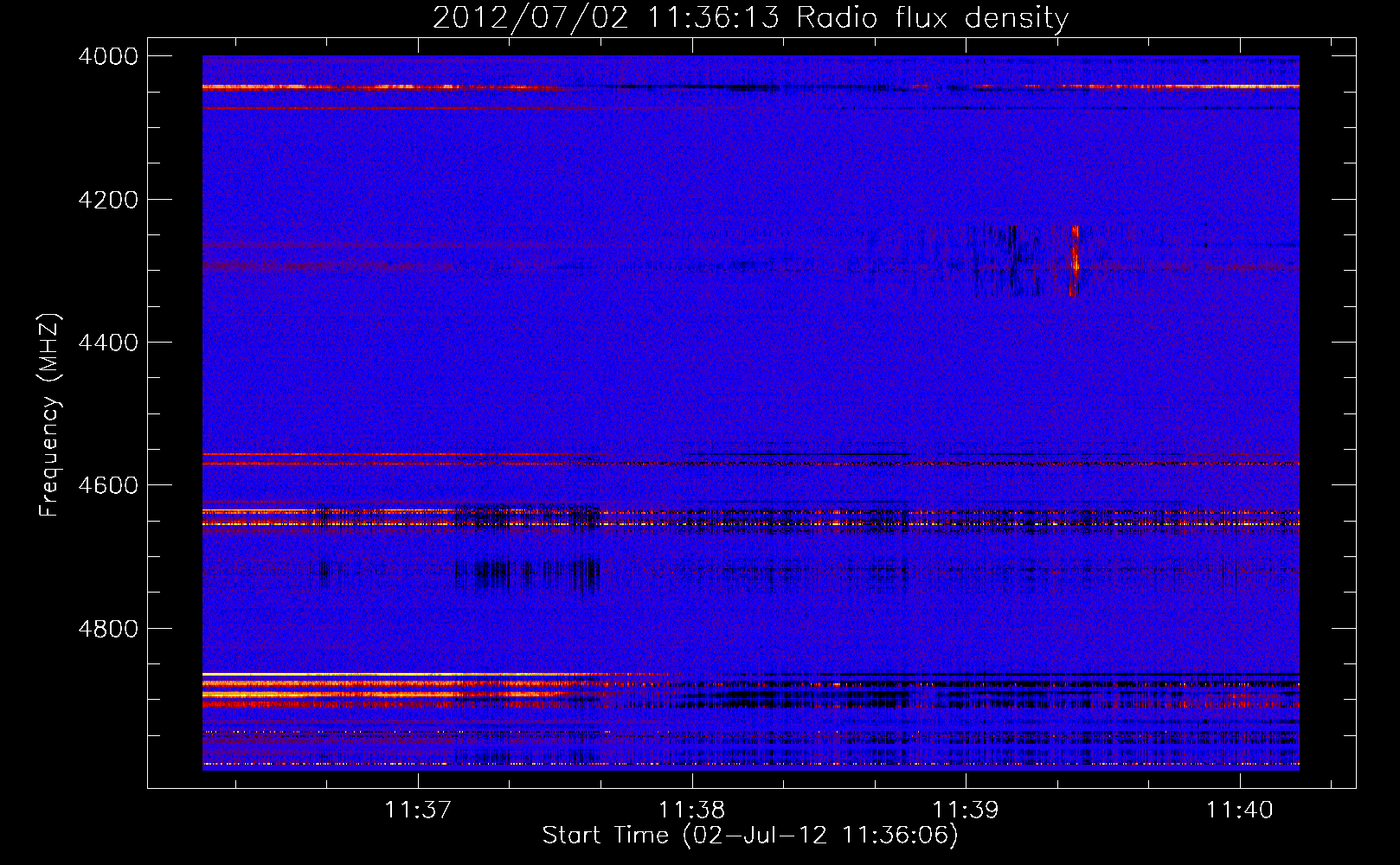1400x865 pixels.
Task: Click the 11:40 time tick label
Action: (1239, 811)
